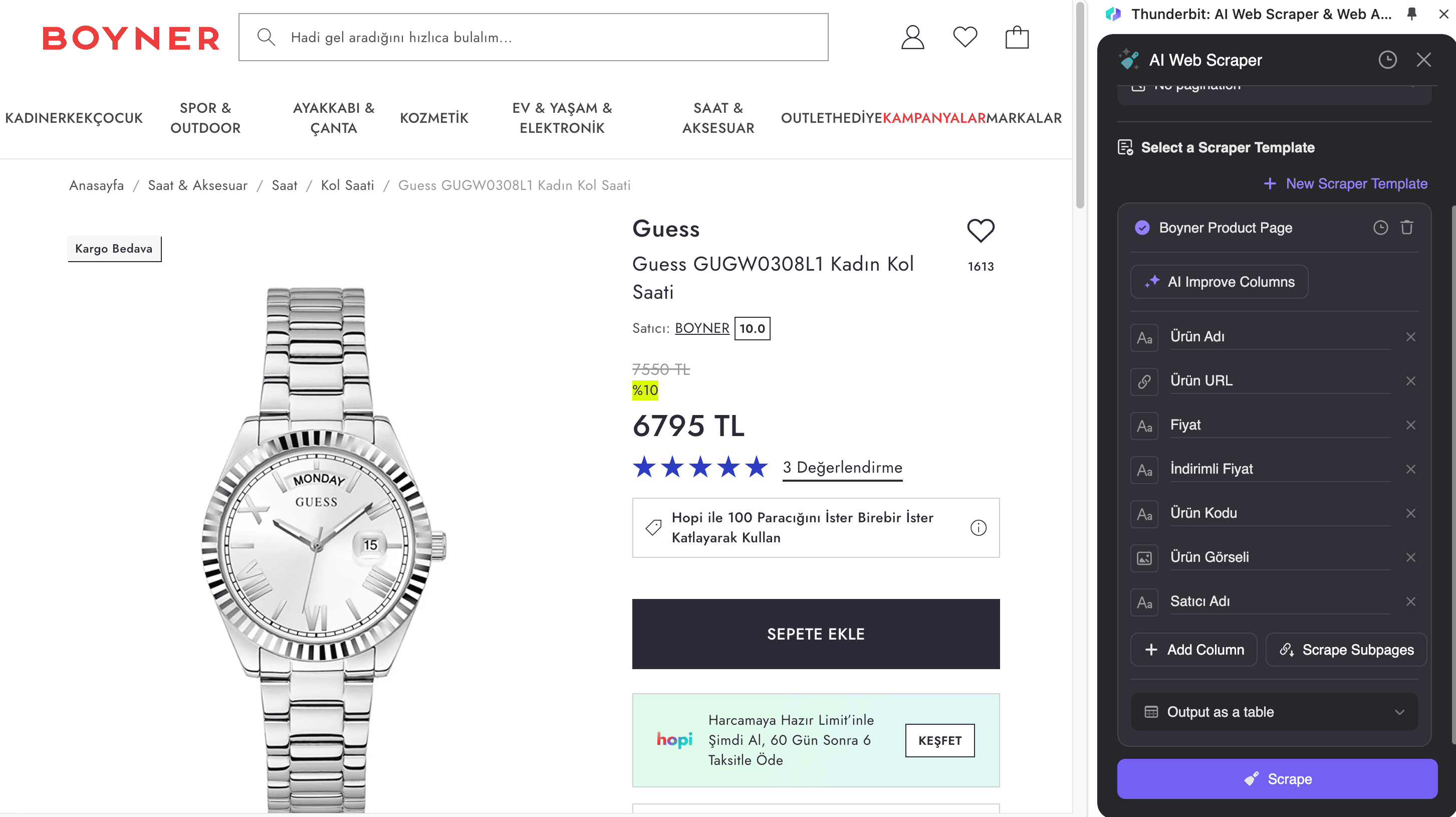Change data type icon for Ürün URL column
Image resolution: width=1456 pixels, height=817 pixels.
[x=1144, y=381]
